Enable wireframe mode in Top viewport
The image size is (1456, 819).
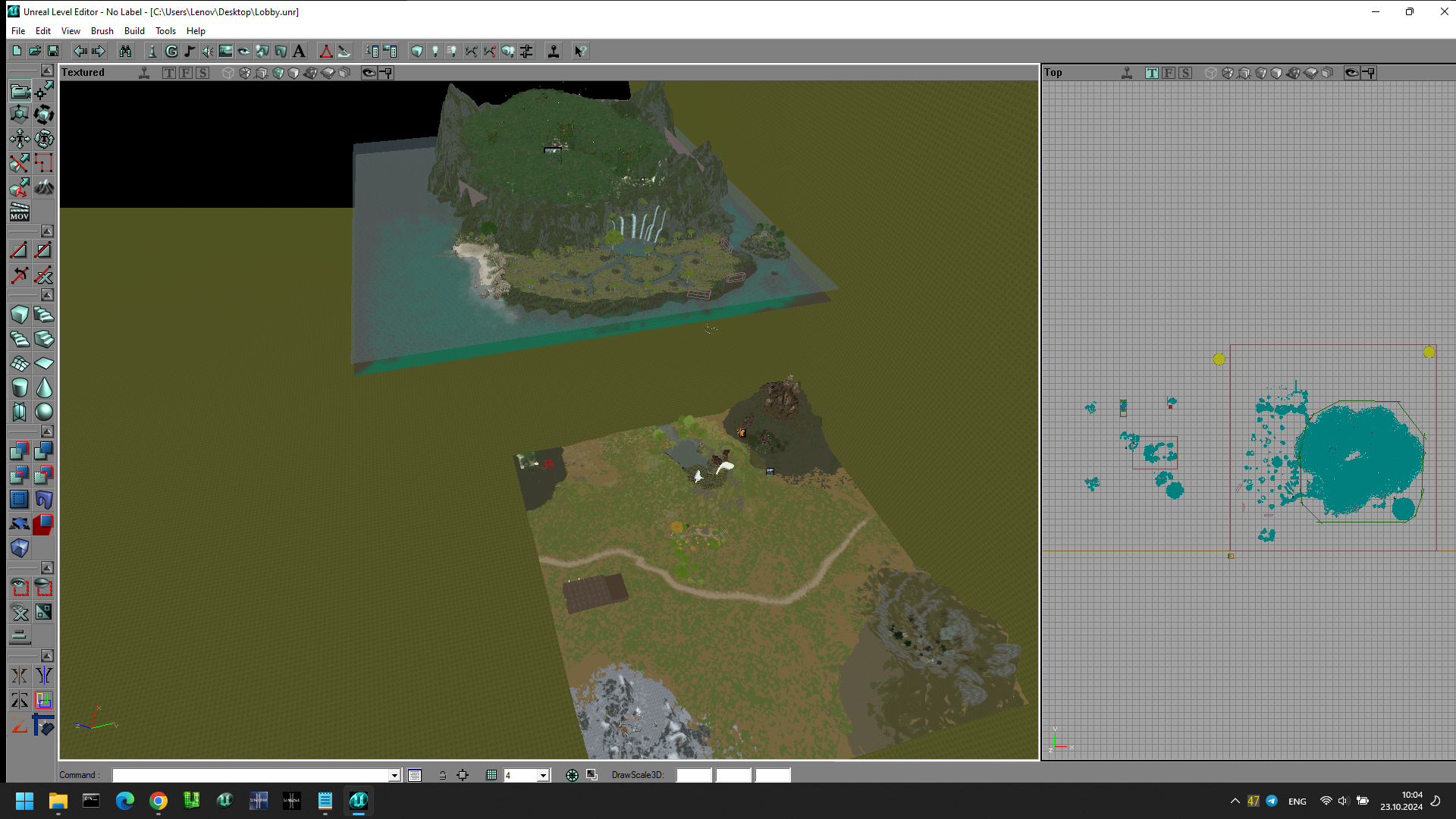(x=1211, y=73)
